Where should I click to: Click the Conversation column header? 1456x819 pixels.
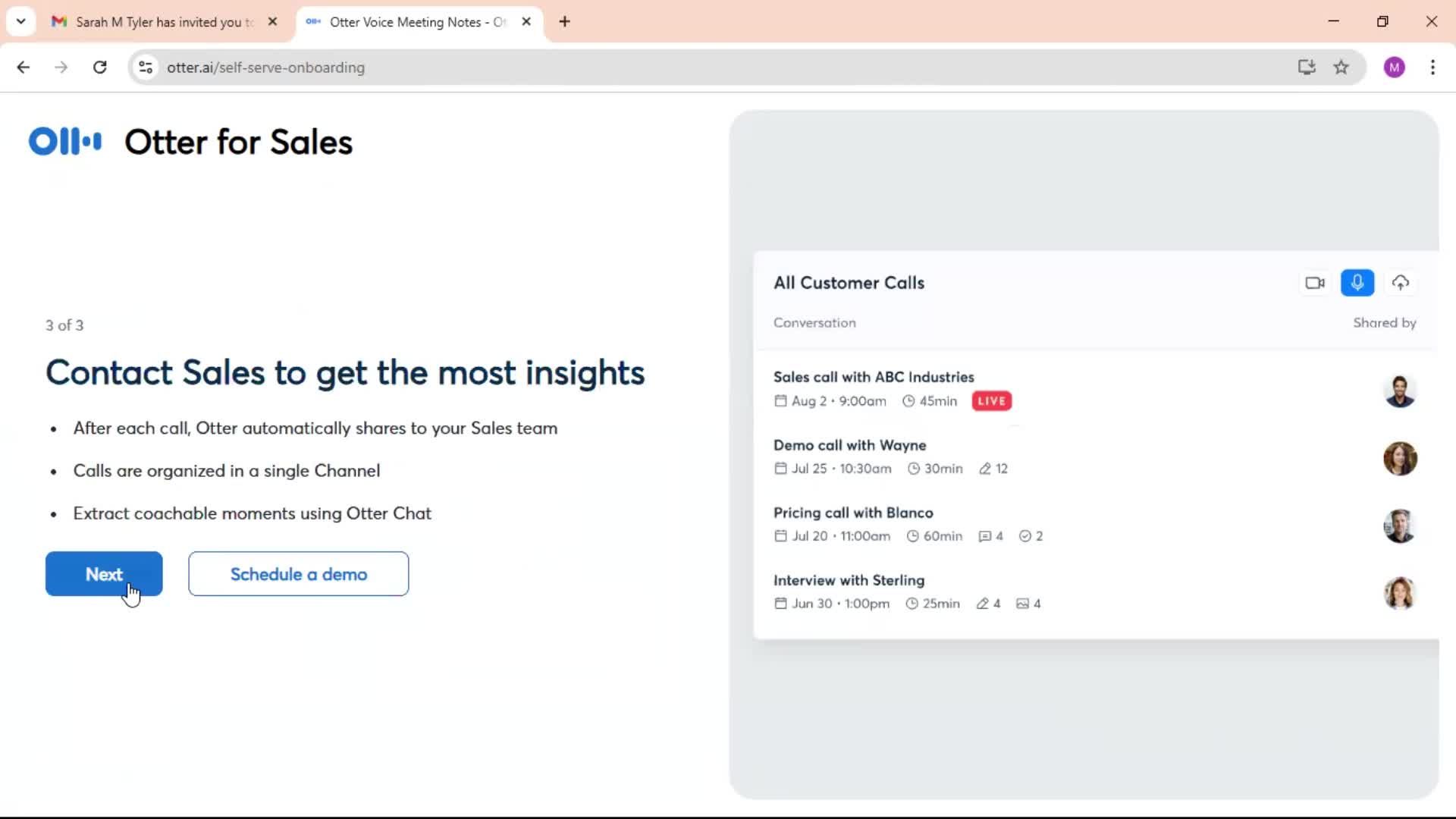tap(814, 322)
